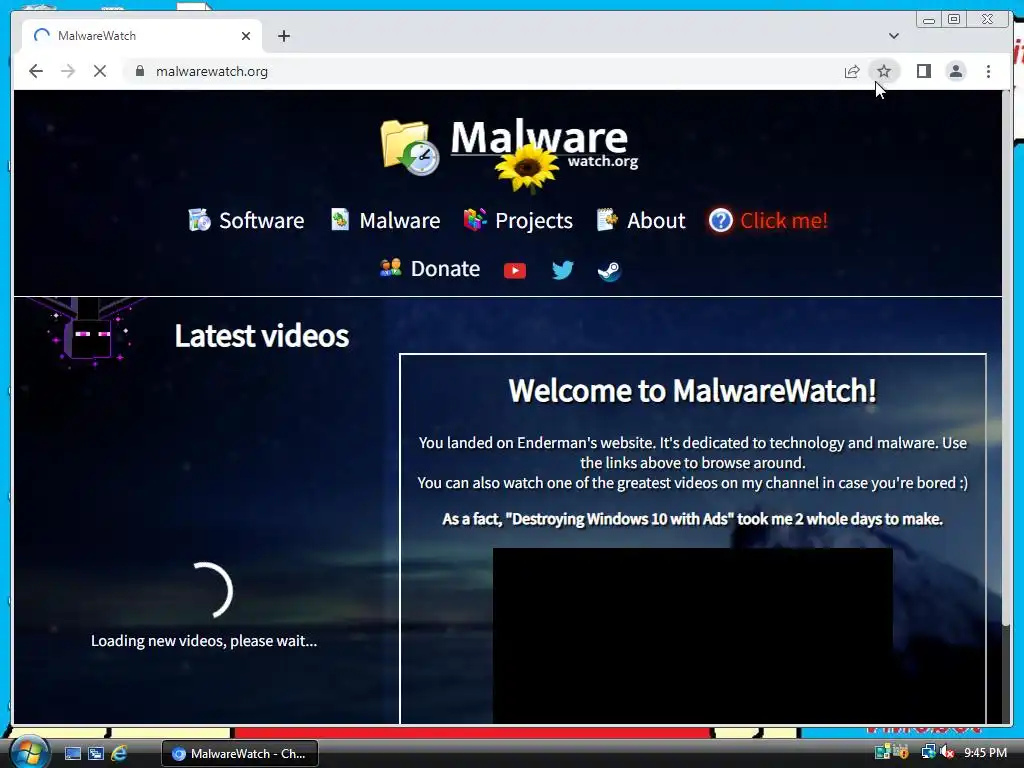Click the share page icon
Viewport: 1024px width, 768px height.
click(852, 71)
